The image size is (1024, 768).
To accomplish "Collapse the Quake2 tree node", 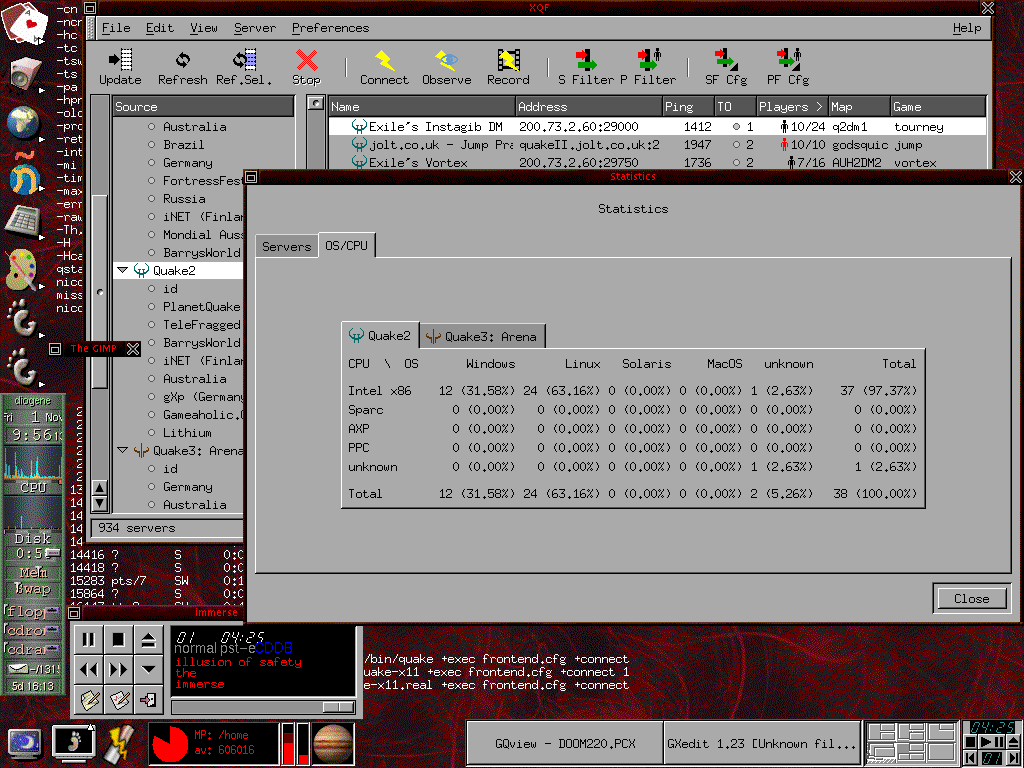I will tap(122, 271).
